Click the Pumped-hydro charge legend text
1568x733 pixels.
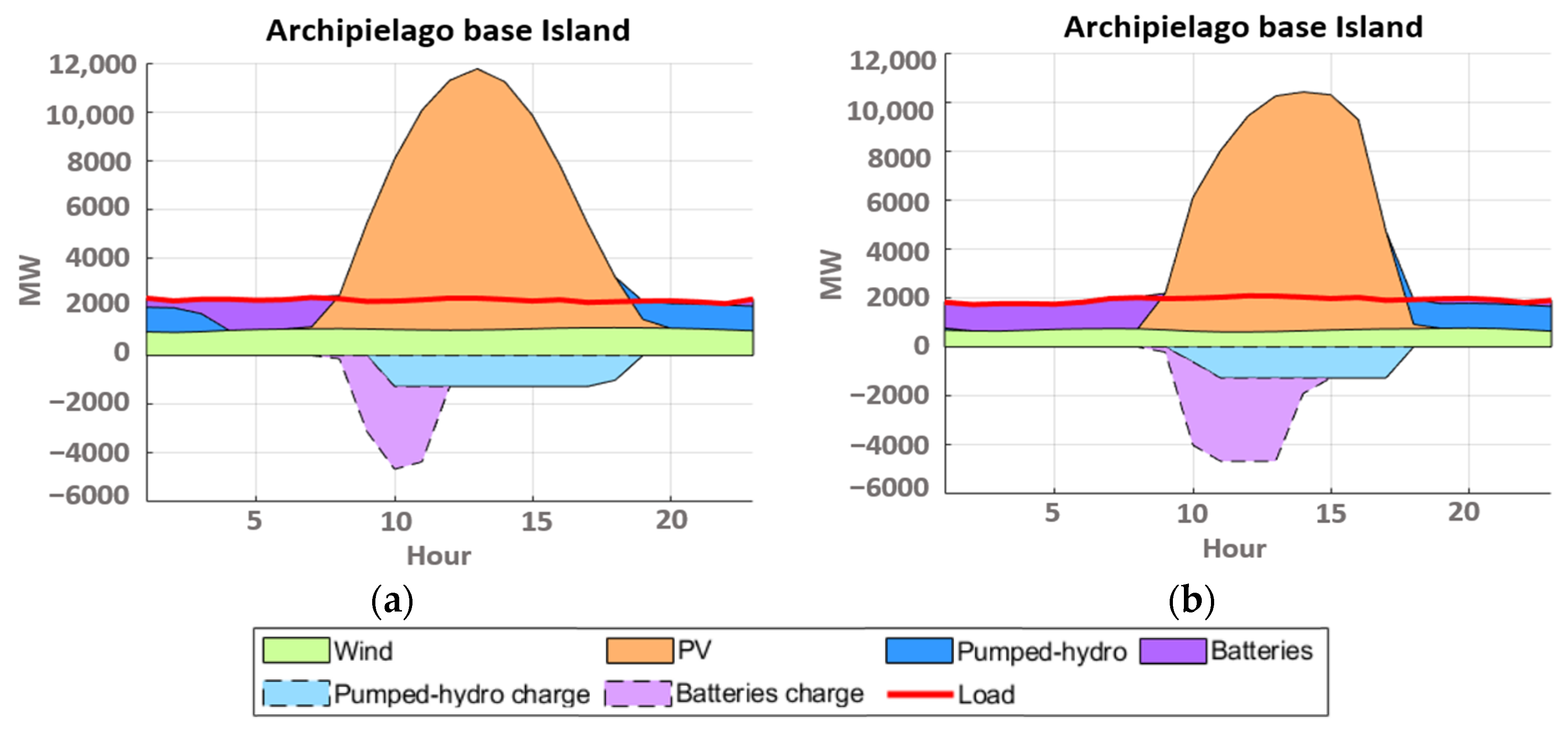pos(462,694)
